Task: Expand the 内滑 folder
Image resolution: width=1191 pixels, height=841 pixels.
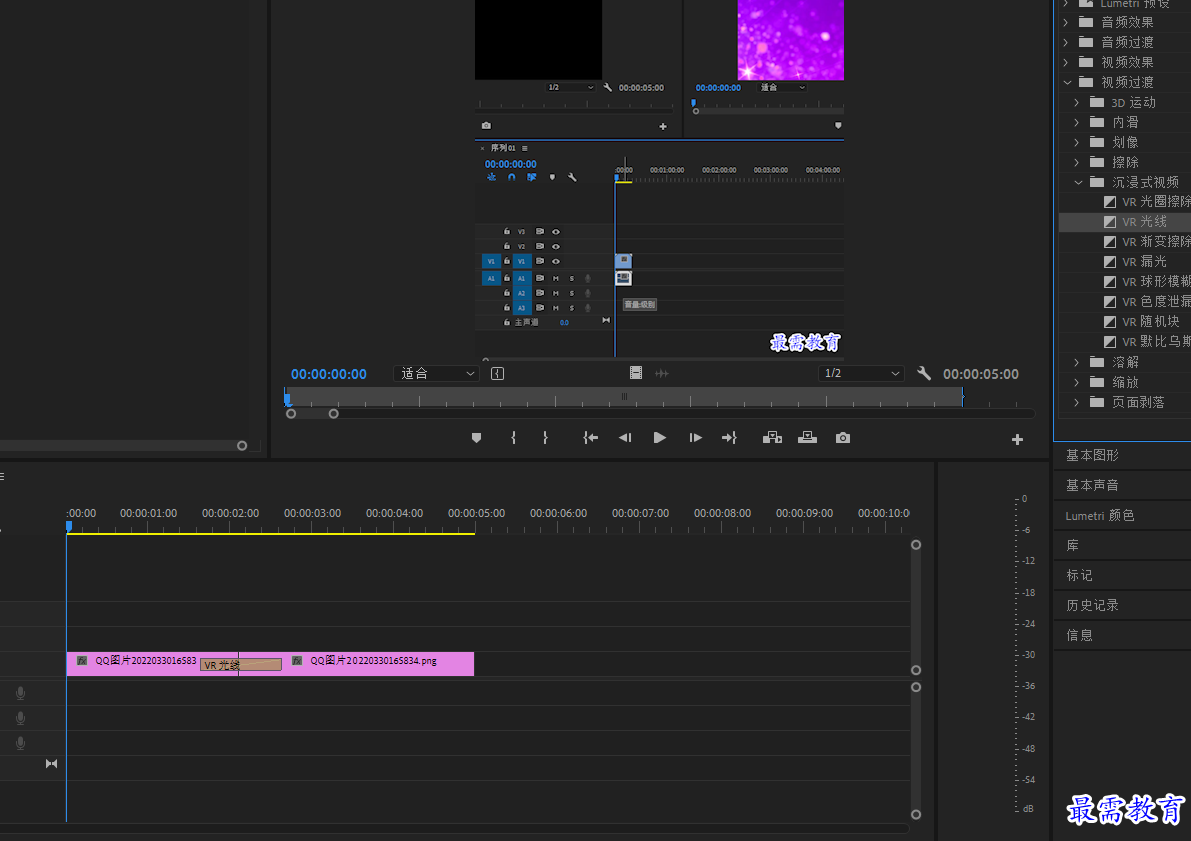Action: point(1076,122)
